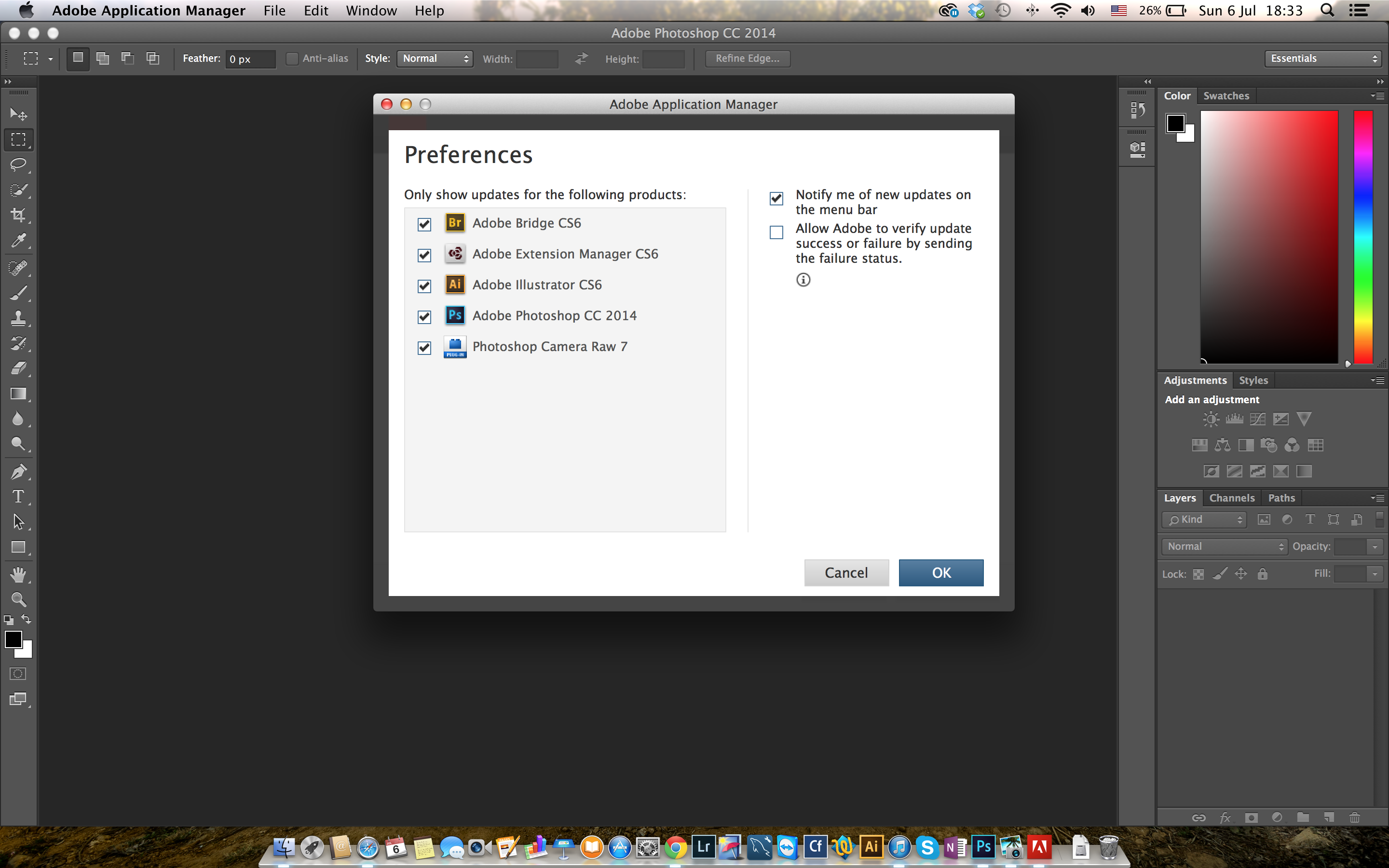This screenshot has width=1389, height=868.
Task: Open the layer Kind filter dropdown
Action: (1204, 519)
